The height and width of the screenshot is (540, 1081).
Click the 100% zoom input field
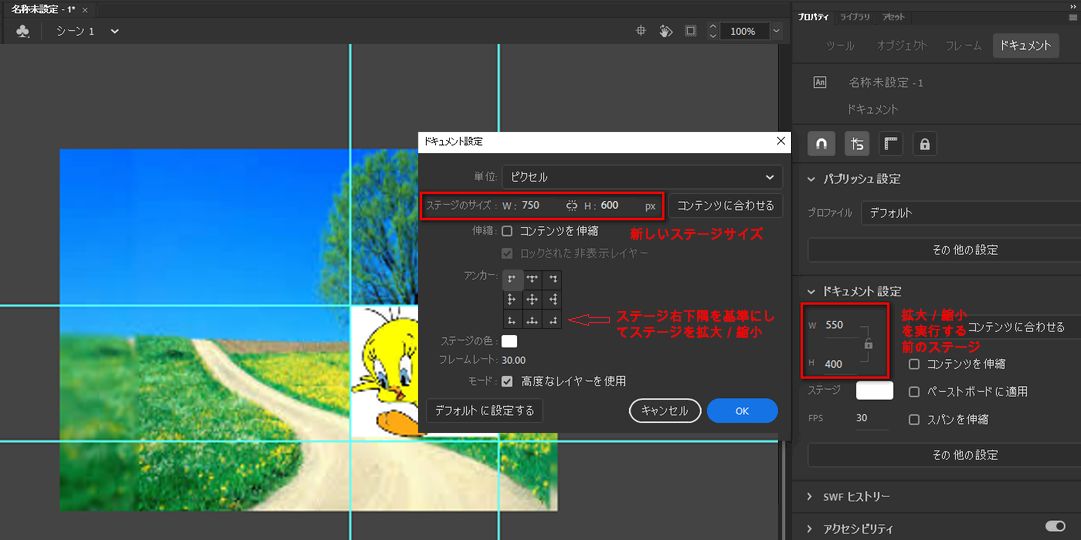click(745, 31)
